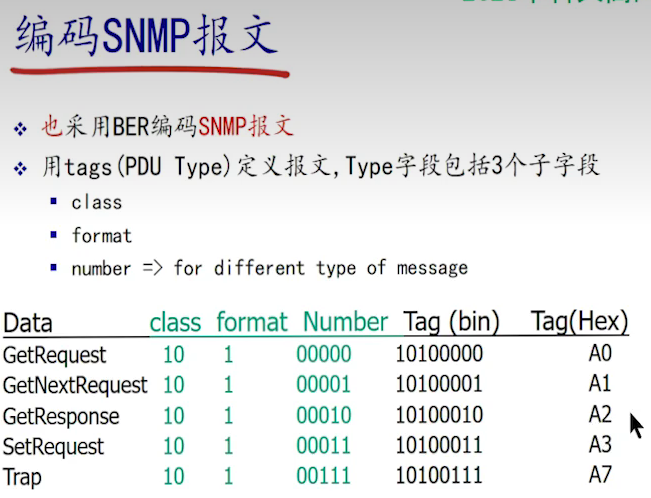Click the 'number => for different type of message' line

(269, 268)
